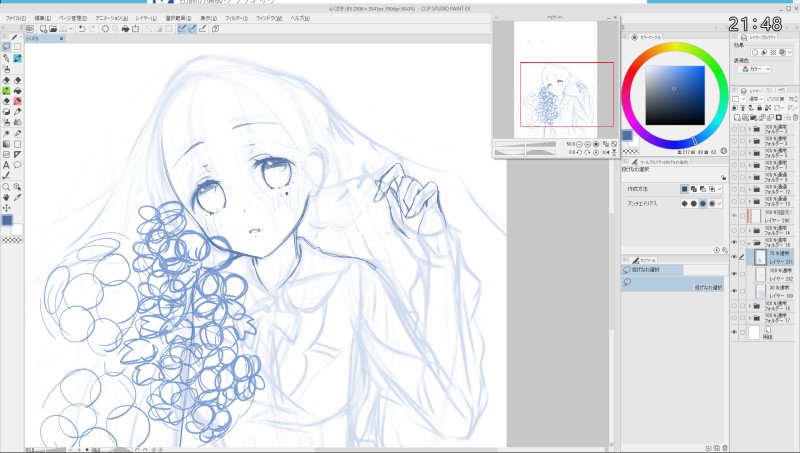Click the Navigator flip horizontal icon
Image resolution: width=800 pixels, height=453 pixels.
tap(606, 152)
